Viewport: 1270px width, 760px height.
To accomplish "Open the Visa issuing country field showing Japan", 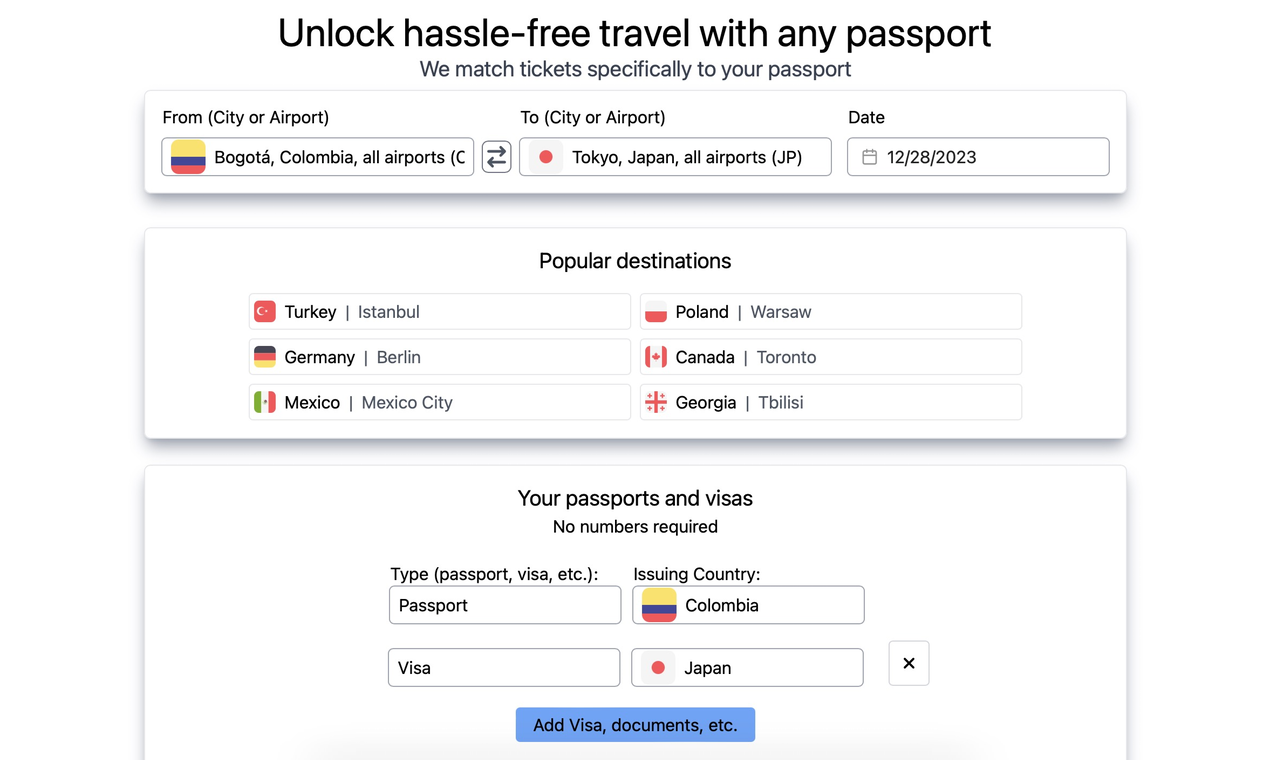I will pyautogui.click(x=747, y=667).
